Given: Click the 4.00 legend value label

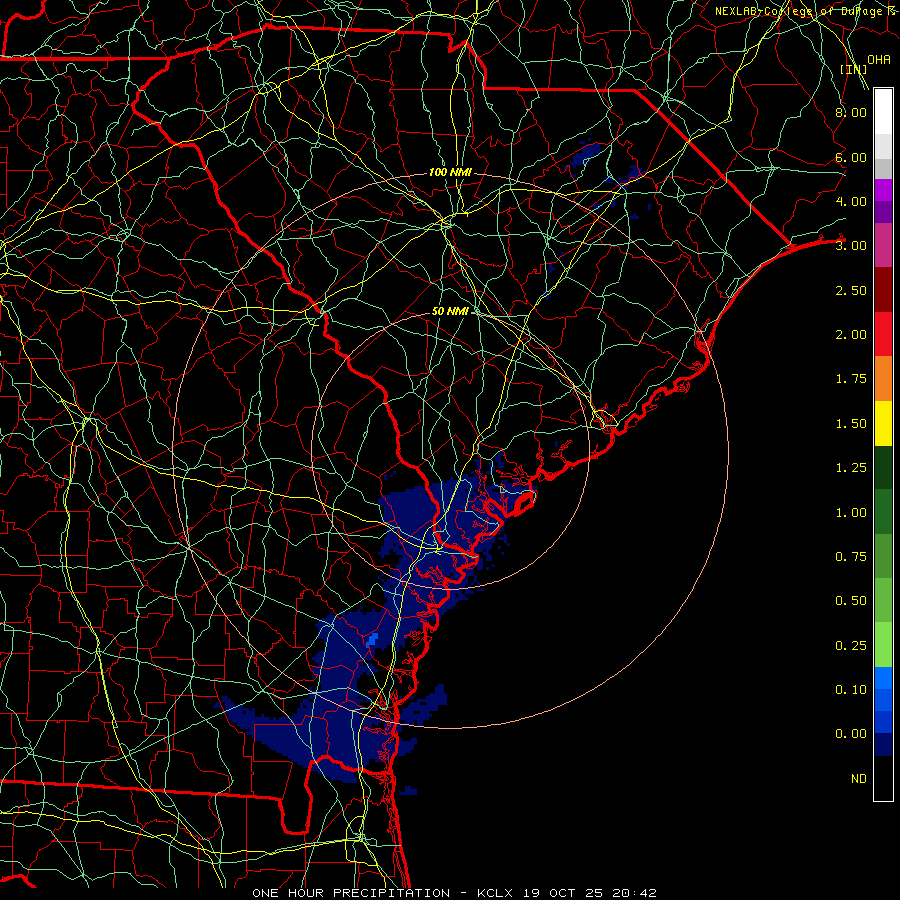Looking at the screenshot, I should click(x=851, y=201).
